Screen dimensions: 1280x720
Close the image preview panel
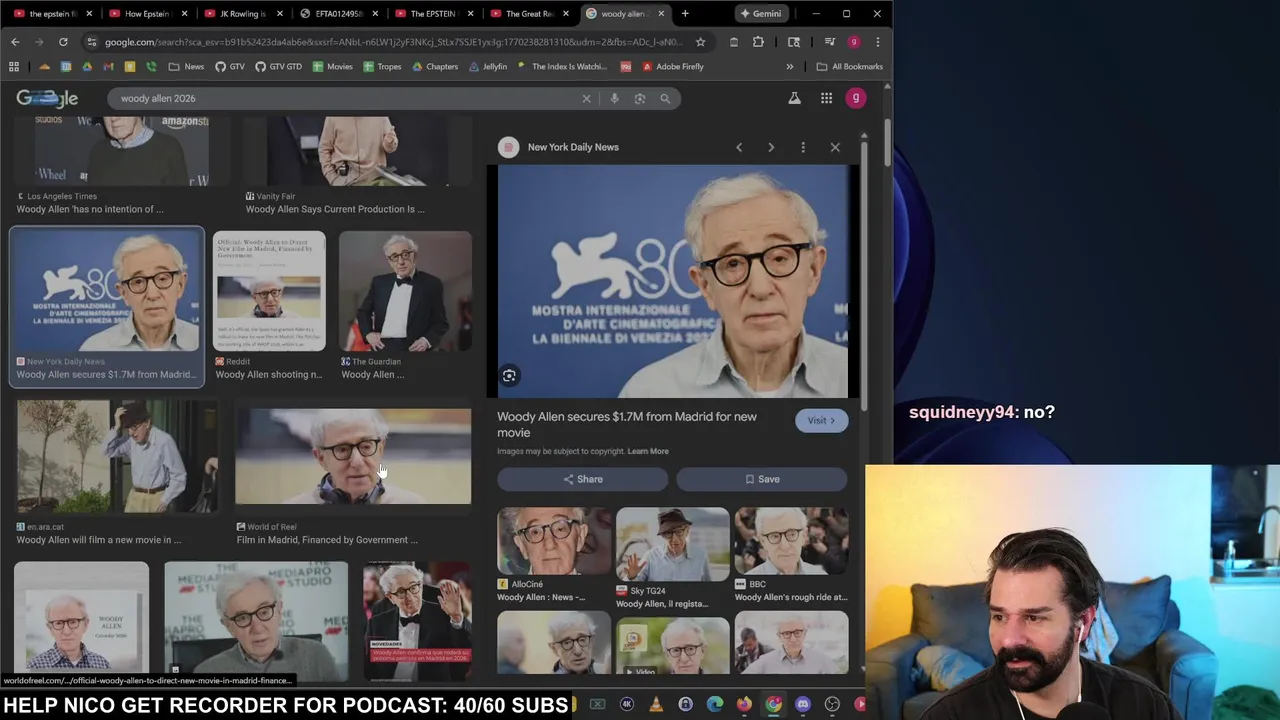pyautogui.click(x=835, y=147)
